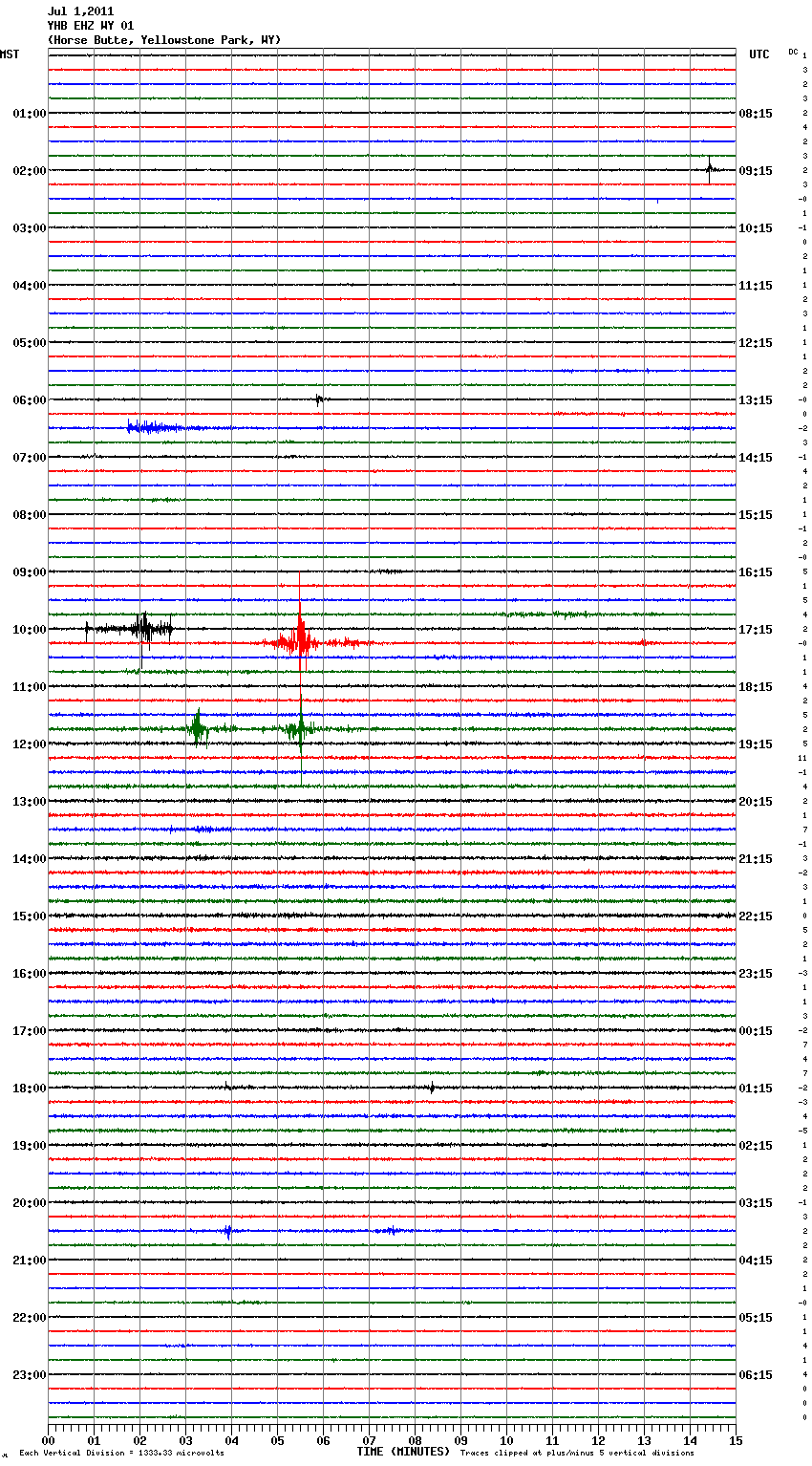Click minute tick '03' on the bottom axis
The image size is (812, 1466).
[185, 1440]
